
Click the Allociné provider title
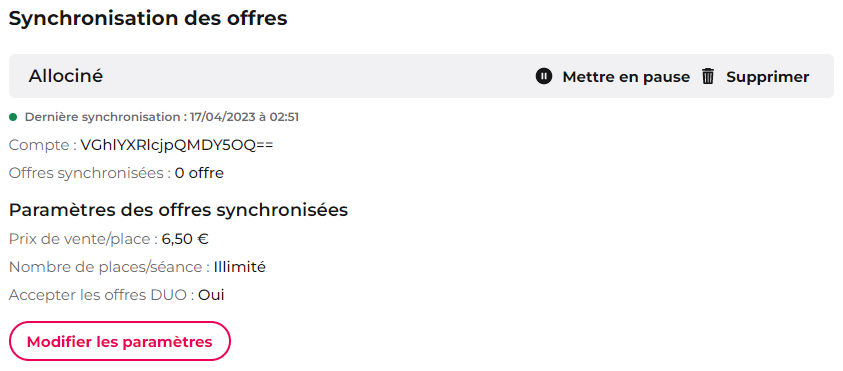pyautogui.click(x=66, y=76)
